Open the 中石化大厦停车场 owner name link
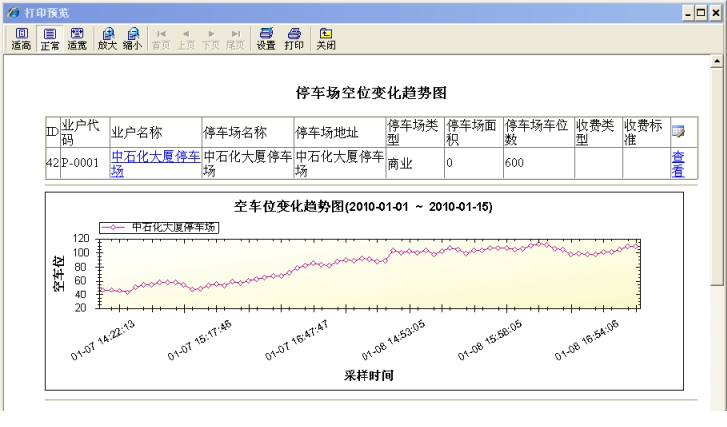Image resolution: width=727 pixels, height=427 pixels. [154, 163]
